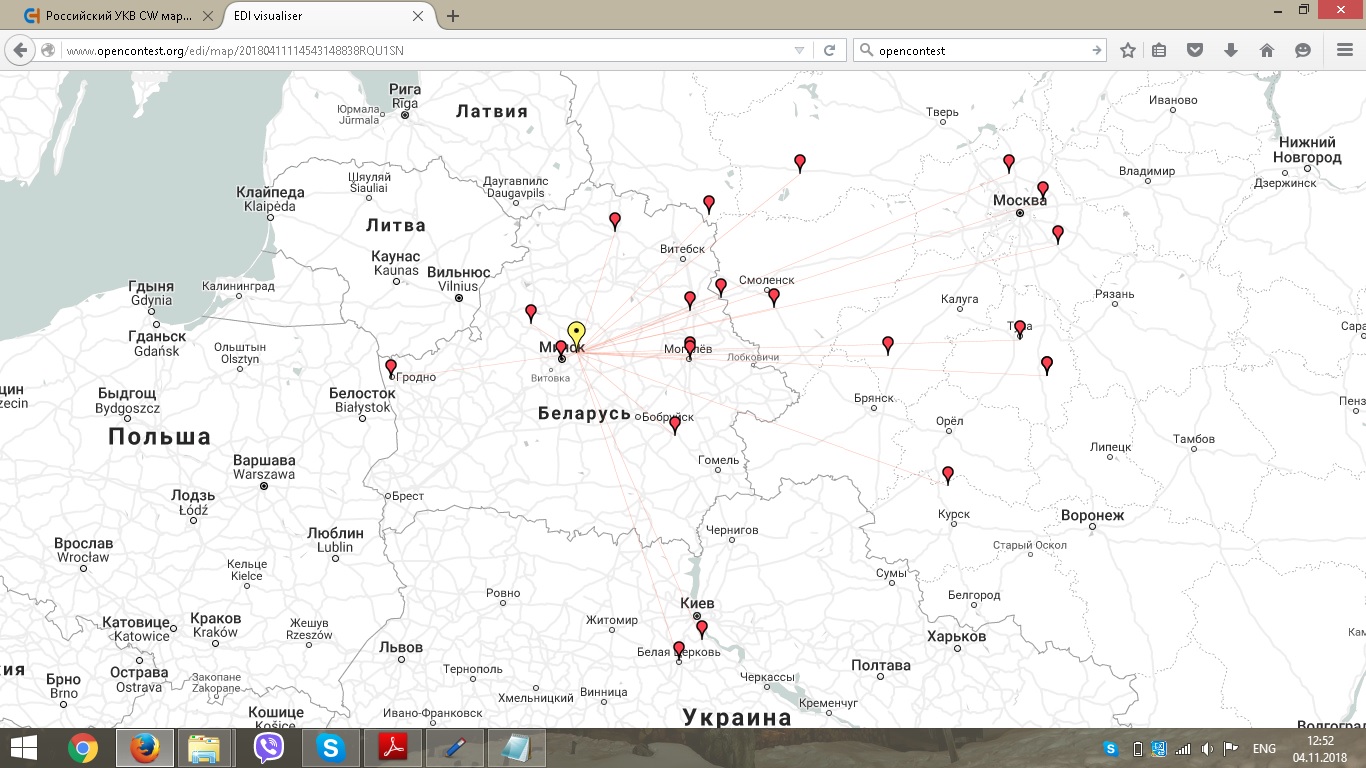Select the EDI visualiser tab
The width and height of the screenshot is (1366, 768).
pyautogui.click(x=310, y=16)
